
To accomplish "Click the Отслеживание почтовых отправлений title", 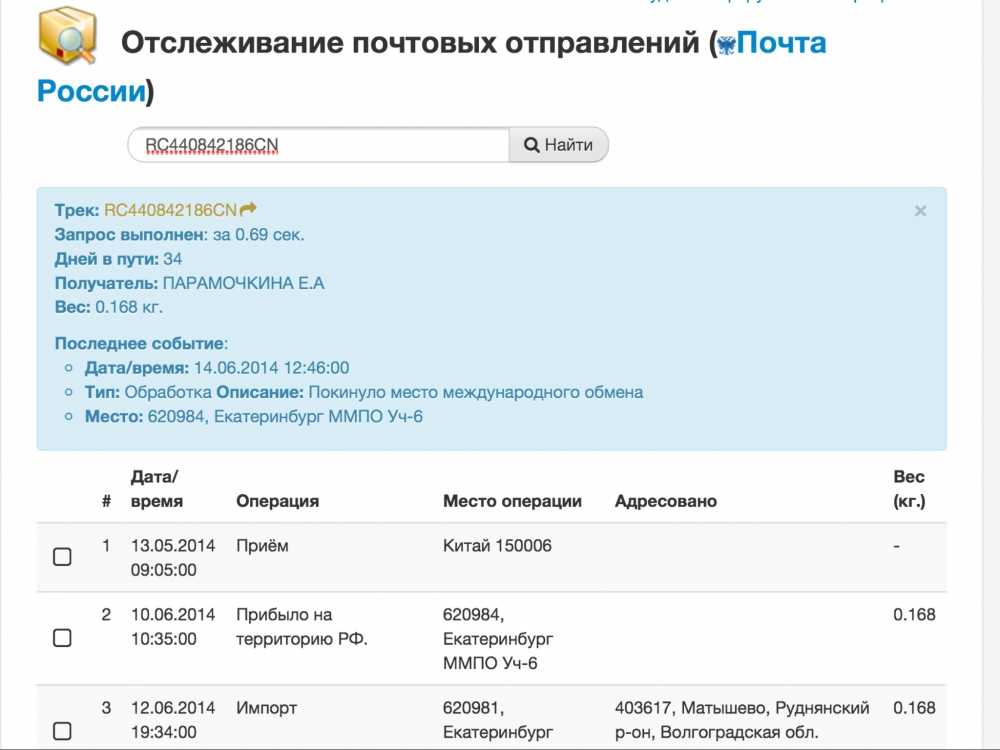I will point(410,43).
